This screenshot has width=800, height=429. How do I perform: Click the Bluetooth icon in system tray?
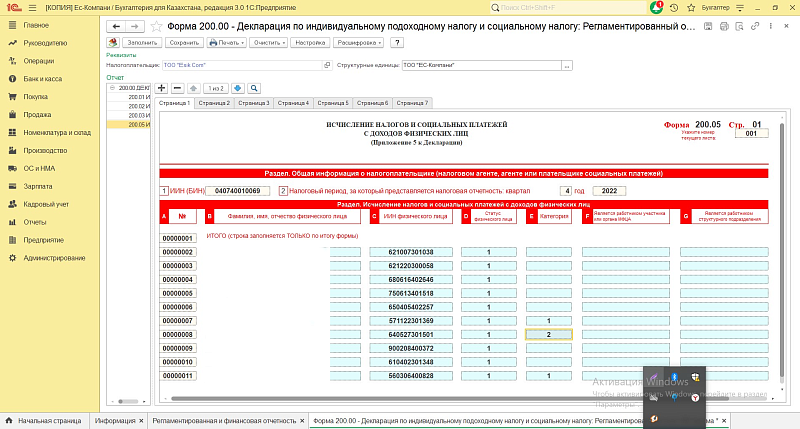tap(674, 375)
